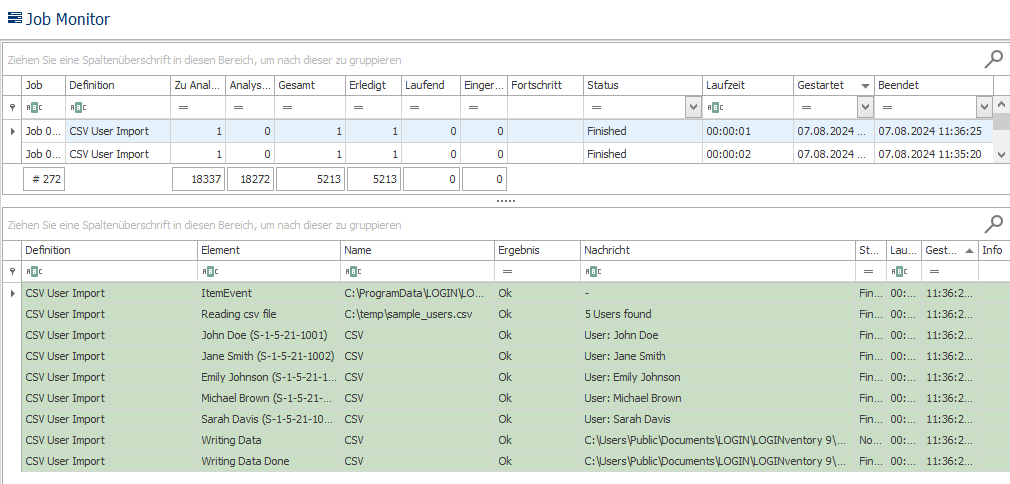
Task: Click the Name column header in lower grid
Action: 417,250
